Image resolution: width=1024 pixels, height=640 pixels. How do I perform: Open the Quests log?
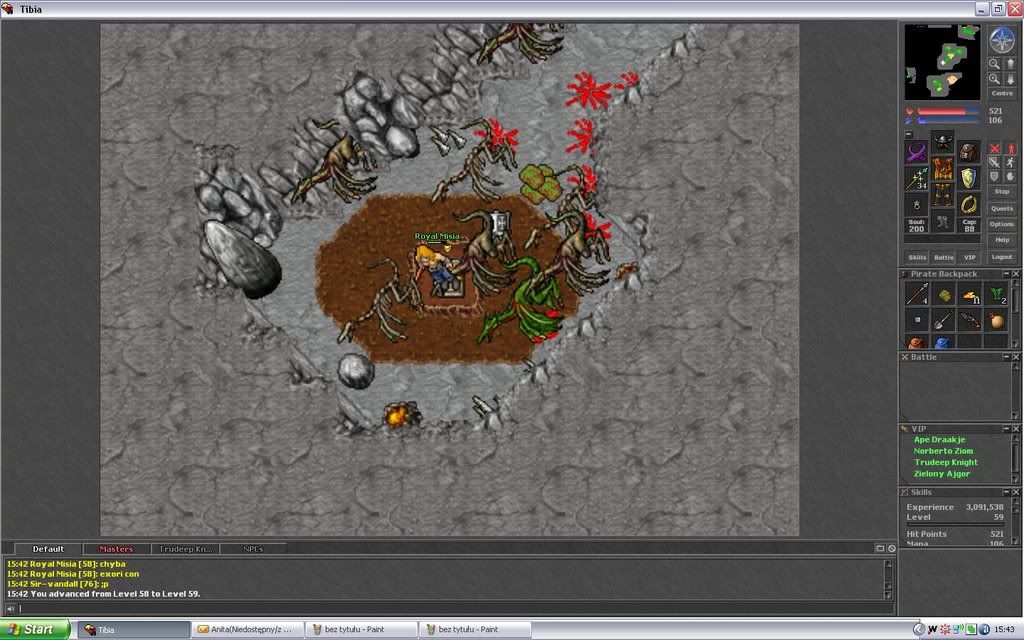tap(1002, 209)
